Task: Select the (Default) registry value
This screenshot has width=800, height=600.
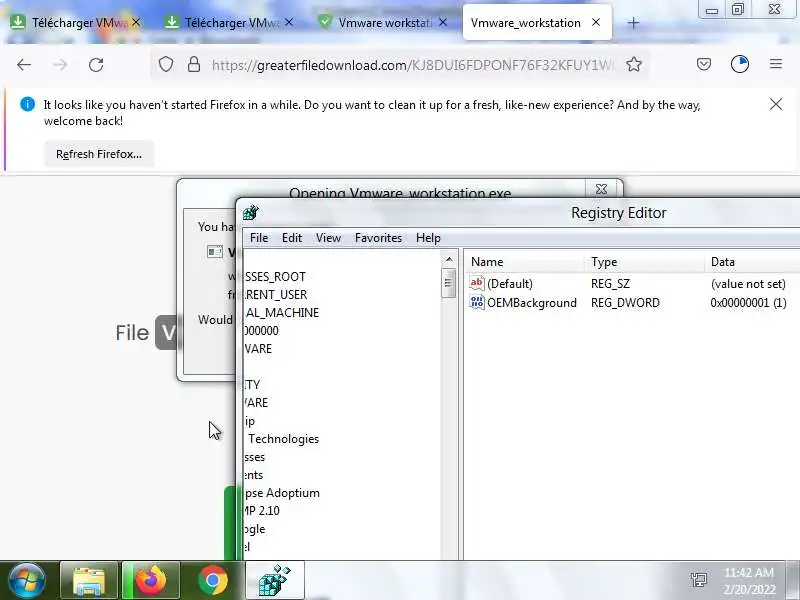Action: (509, 284)
